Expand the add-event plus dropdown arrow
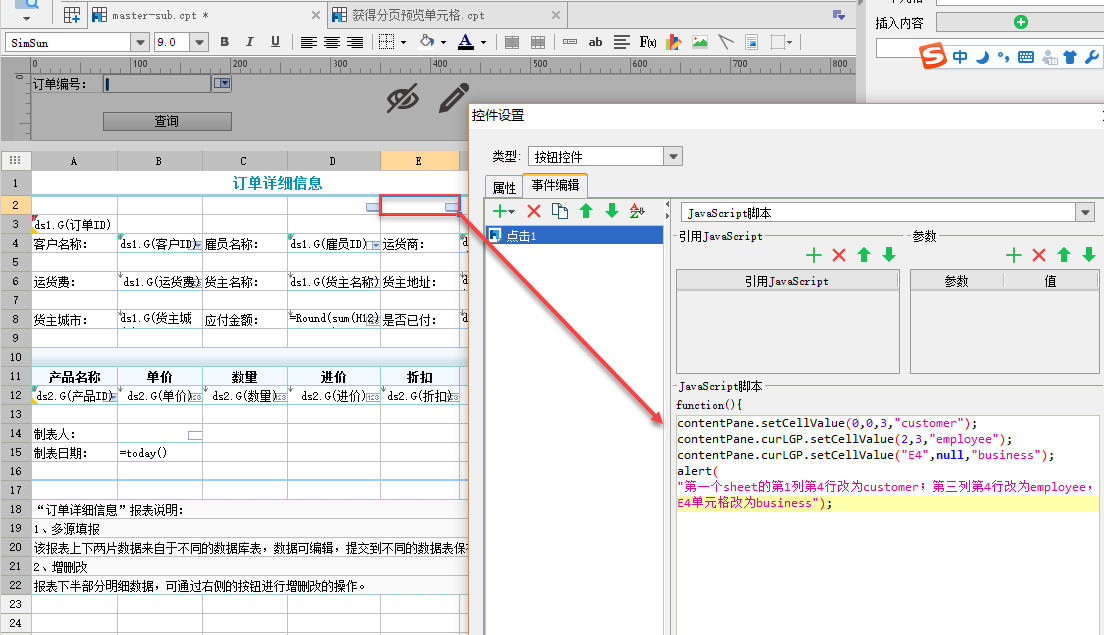Viewport: 1104px width, 635px height. tap(512, 212)
